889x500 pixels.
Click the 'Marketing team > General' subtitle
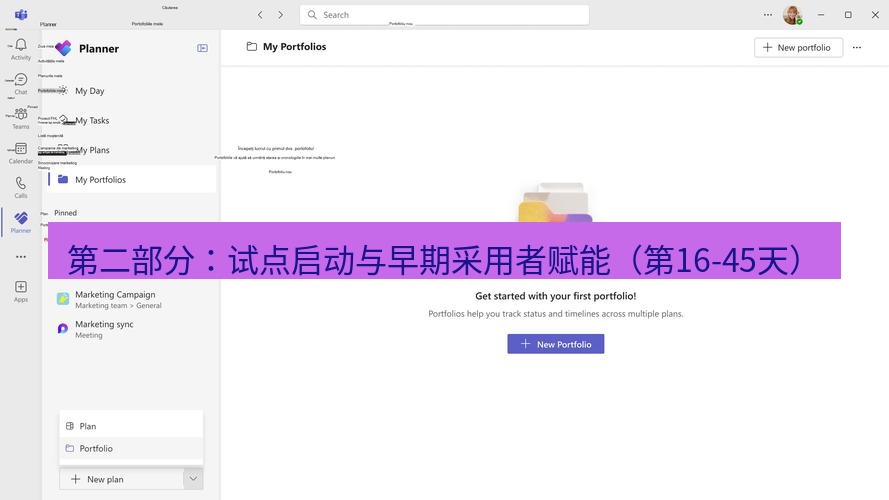click(118, 306)
